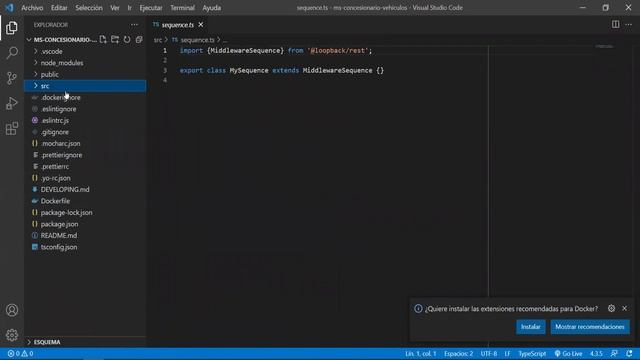
Task: Click the New Folder icon in explorer header
Action: (x=115, y=40)
